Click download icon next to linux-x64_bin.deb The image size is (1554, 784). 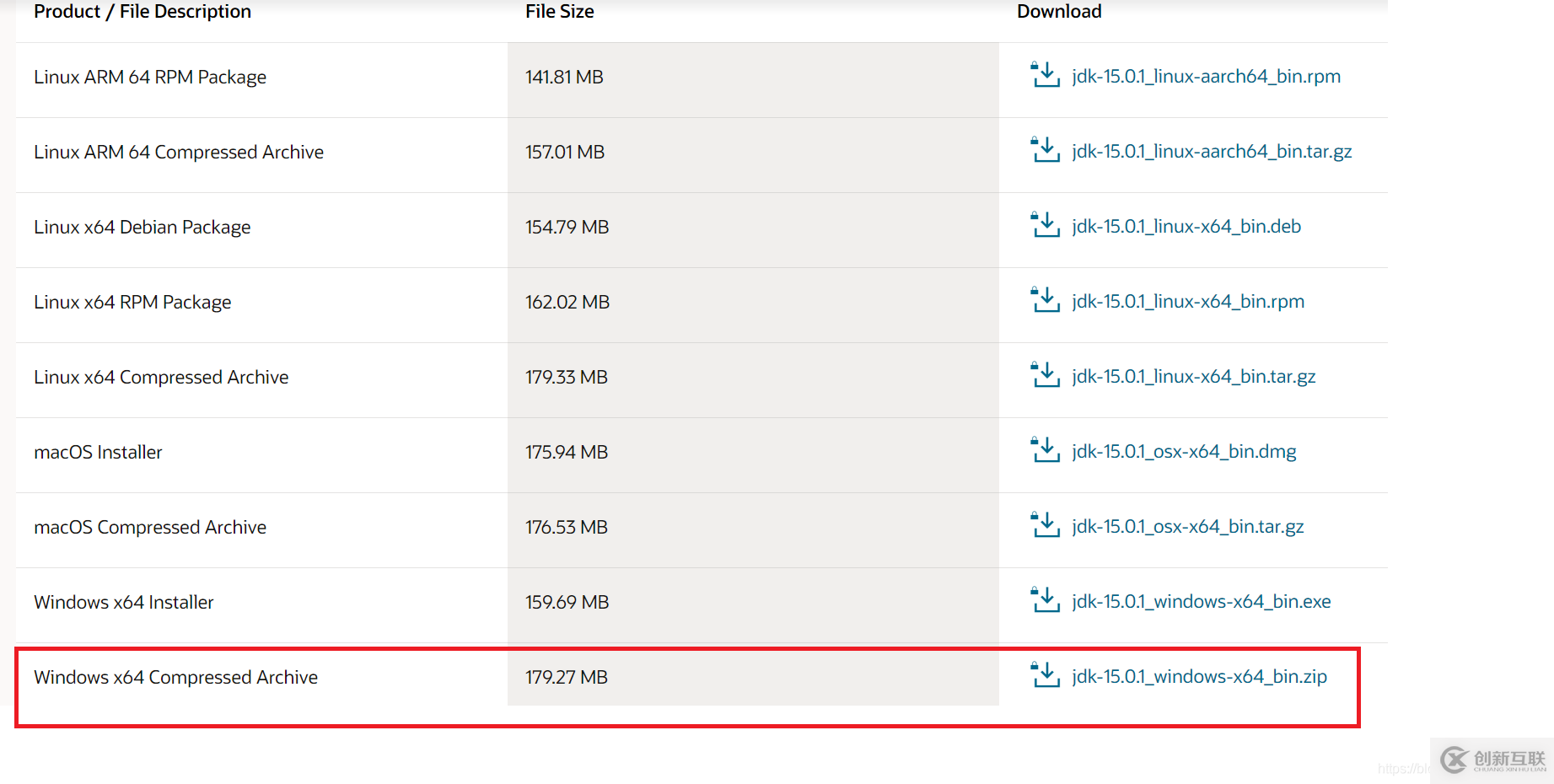point(1045,224)
